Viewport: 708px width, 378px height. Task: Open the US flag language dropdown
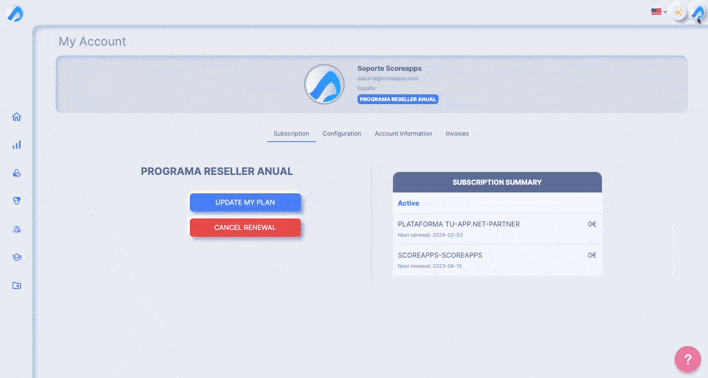(x=659, y=12)
